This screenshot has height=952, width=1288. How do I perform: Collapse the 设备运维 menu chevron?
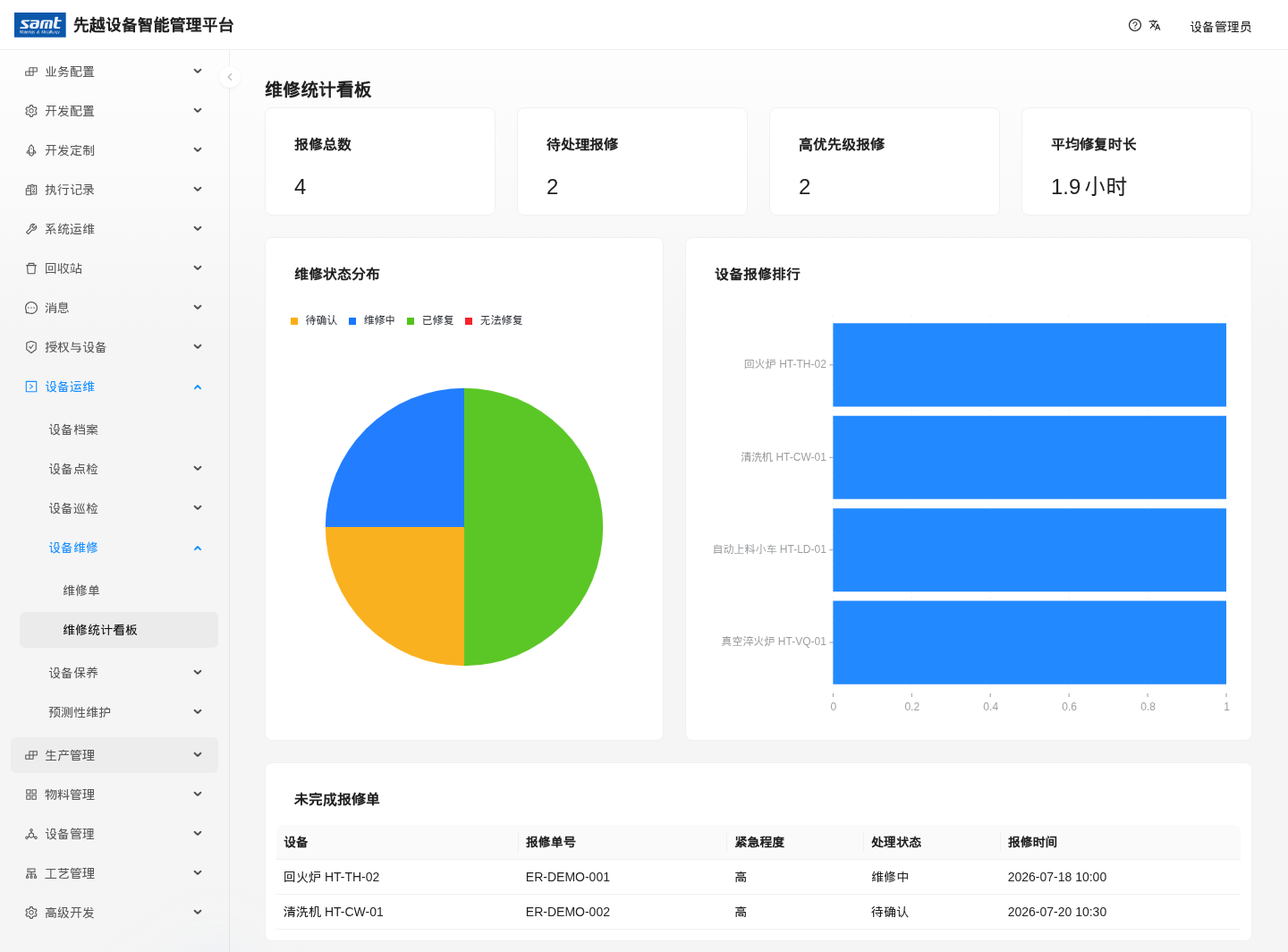click(198, 387)
